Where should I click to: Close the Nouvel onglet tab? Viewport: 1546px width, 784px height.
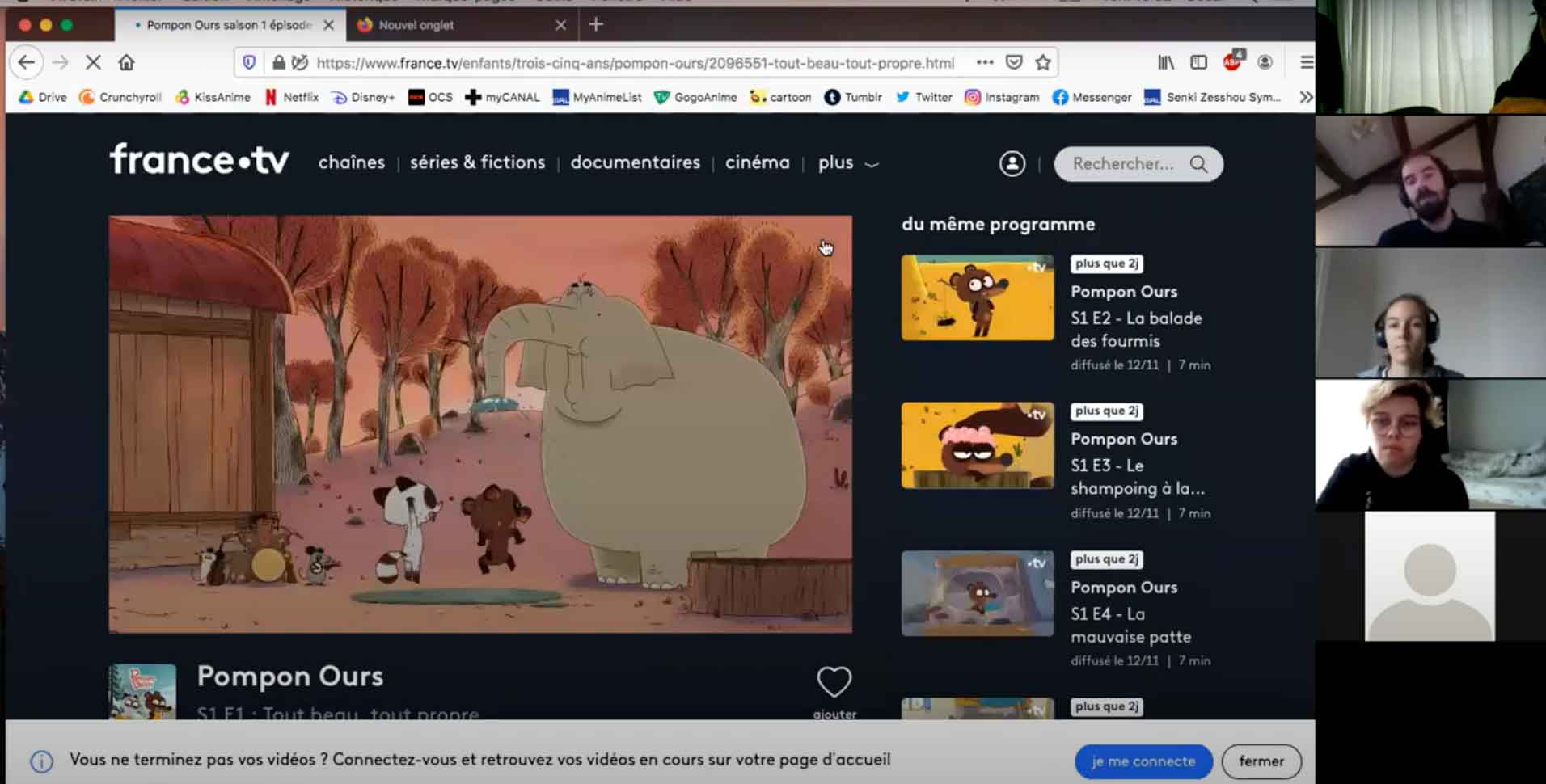[560, 25]
